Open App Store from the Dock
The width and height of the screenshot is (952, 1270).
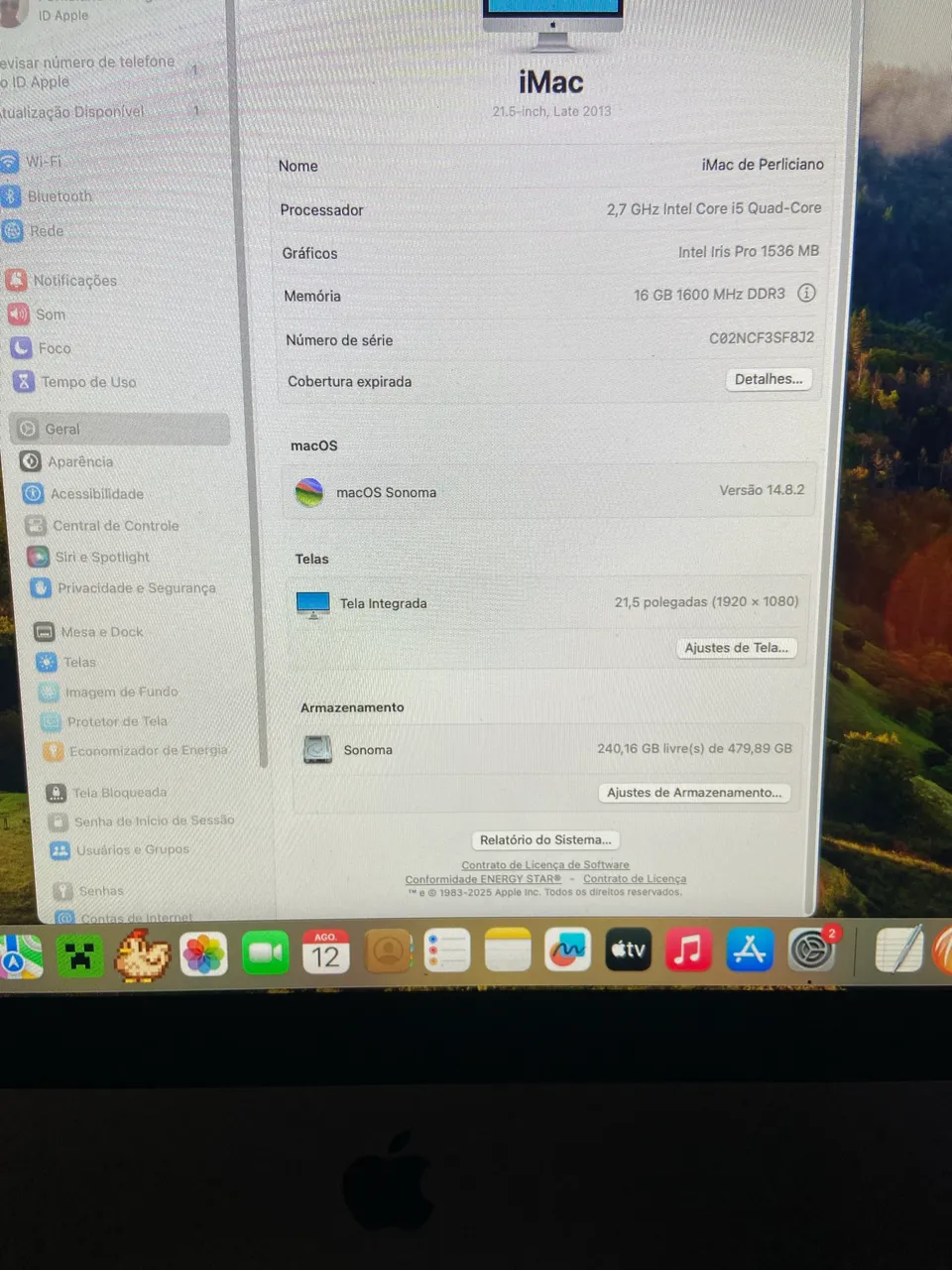click(750, 950)
